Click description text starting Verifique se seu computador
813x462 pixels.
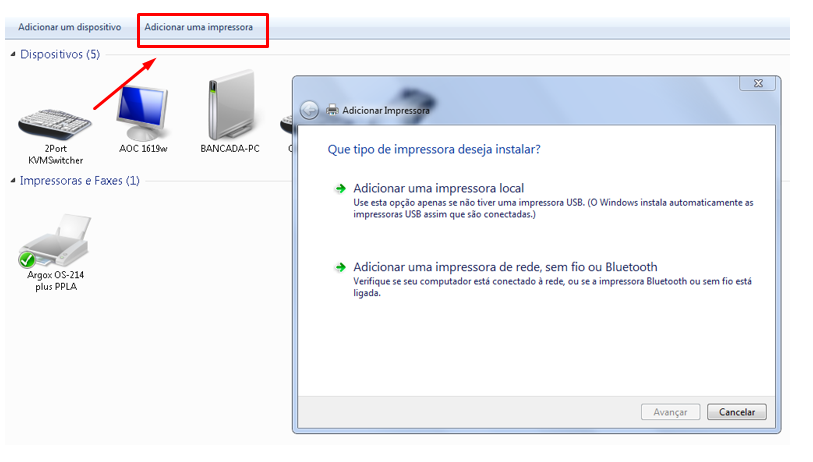[x=552, y=287]
